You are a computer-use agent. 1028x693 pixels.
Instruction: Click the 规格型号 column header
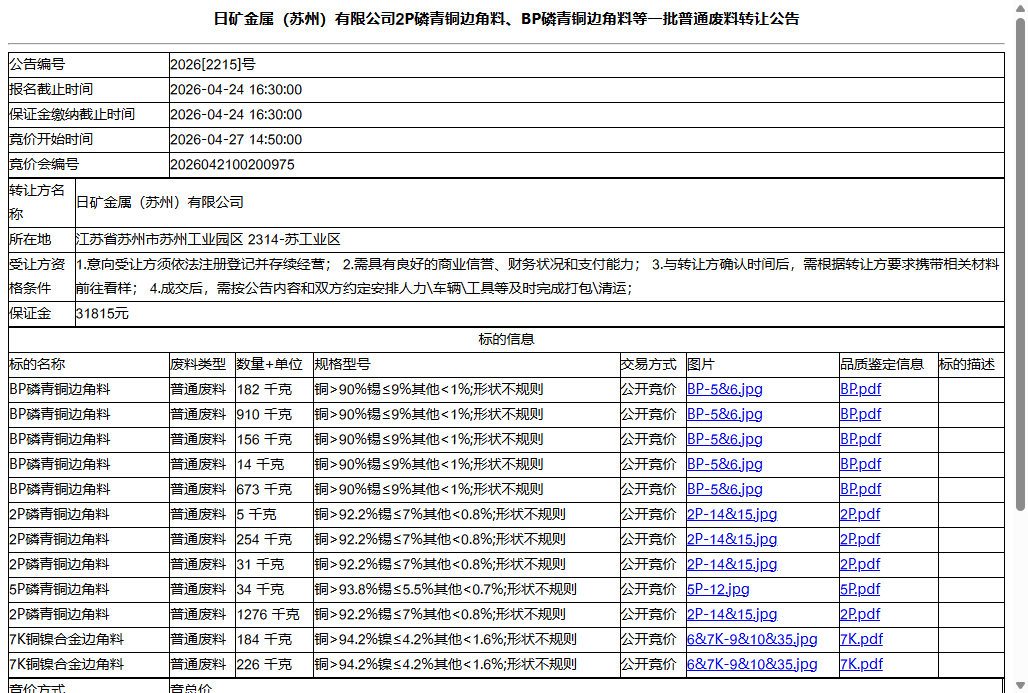coord(342,364)
